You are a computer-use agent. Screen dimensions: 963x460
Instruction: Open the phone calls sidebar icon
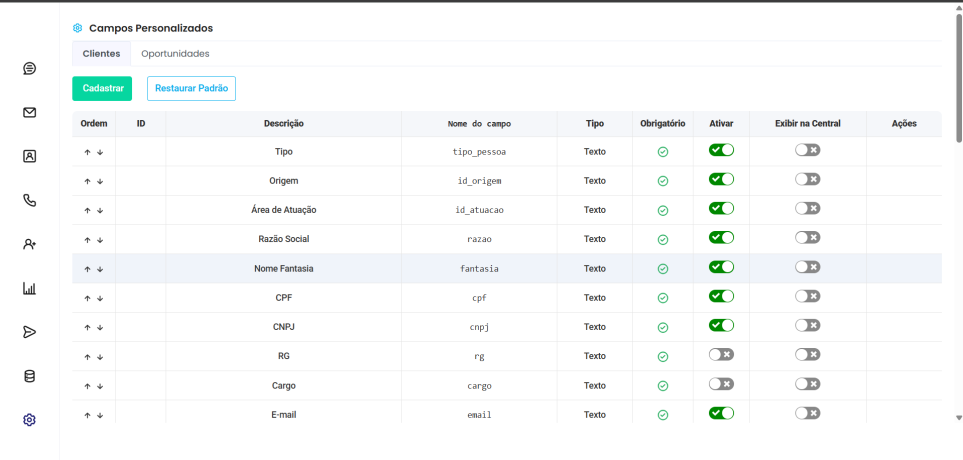tap(30, 200)
